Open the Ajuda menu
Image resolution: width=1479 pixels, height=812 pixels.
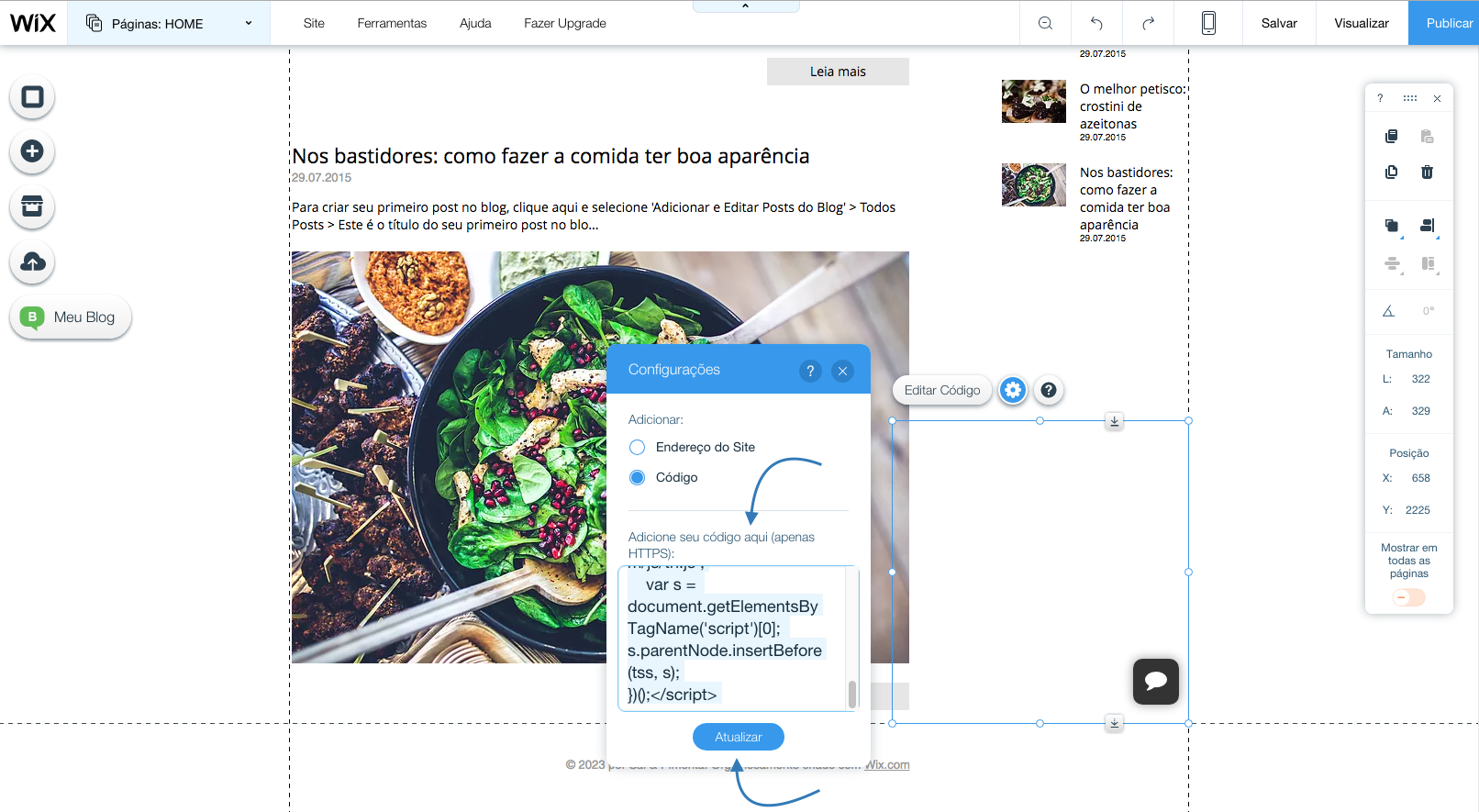pos(475,23)
